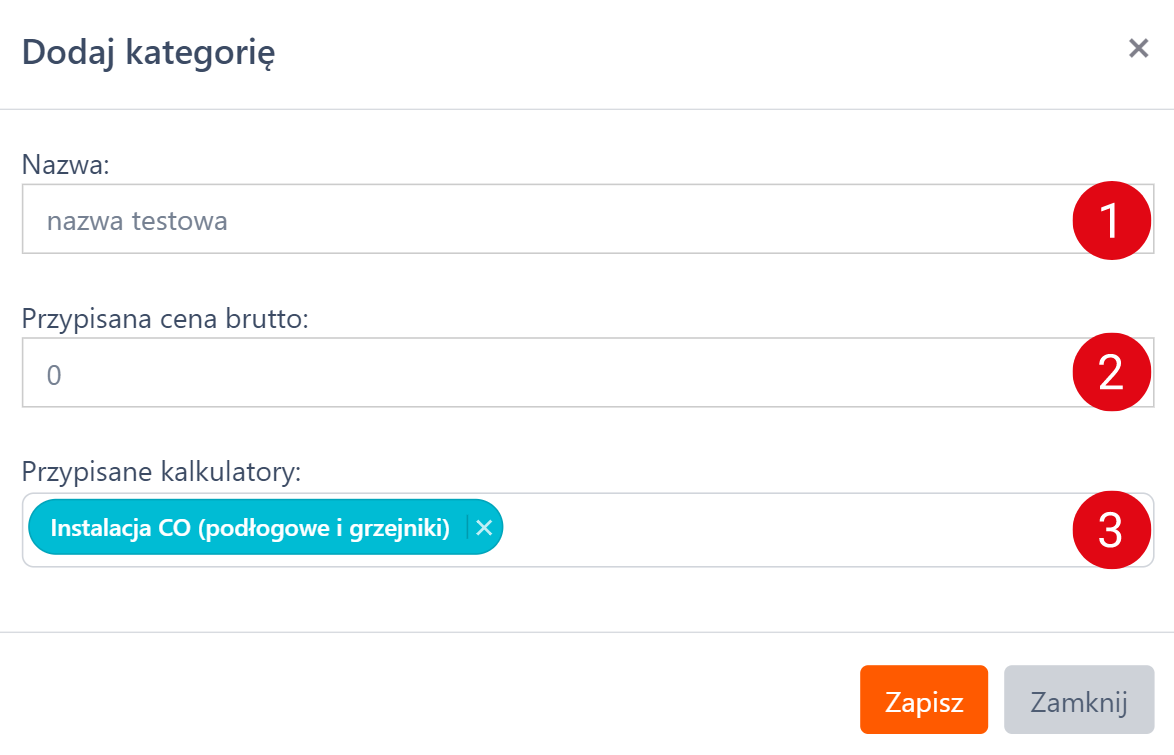Click empty space right of the calculator tag
Screen dimensions: 1174x755
(x=780, y=530)
